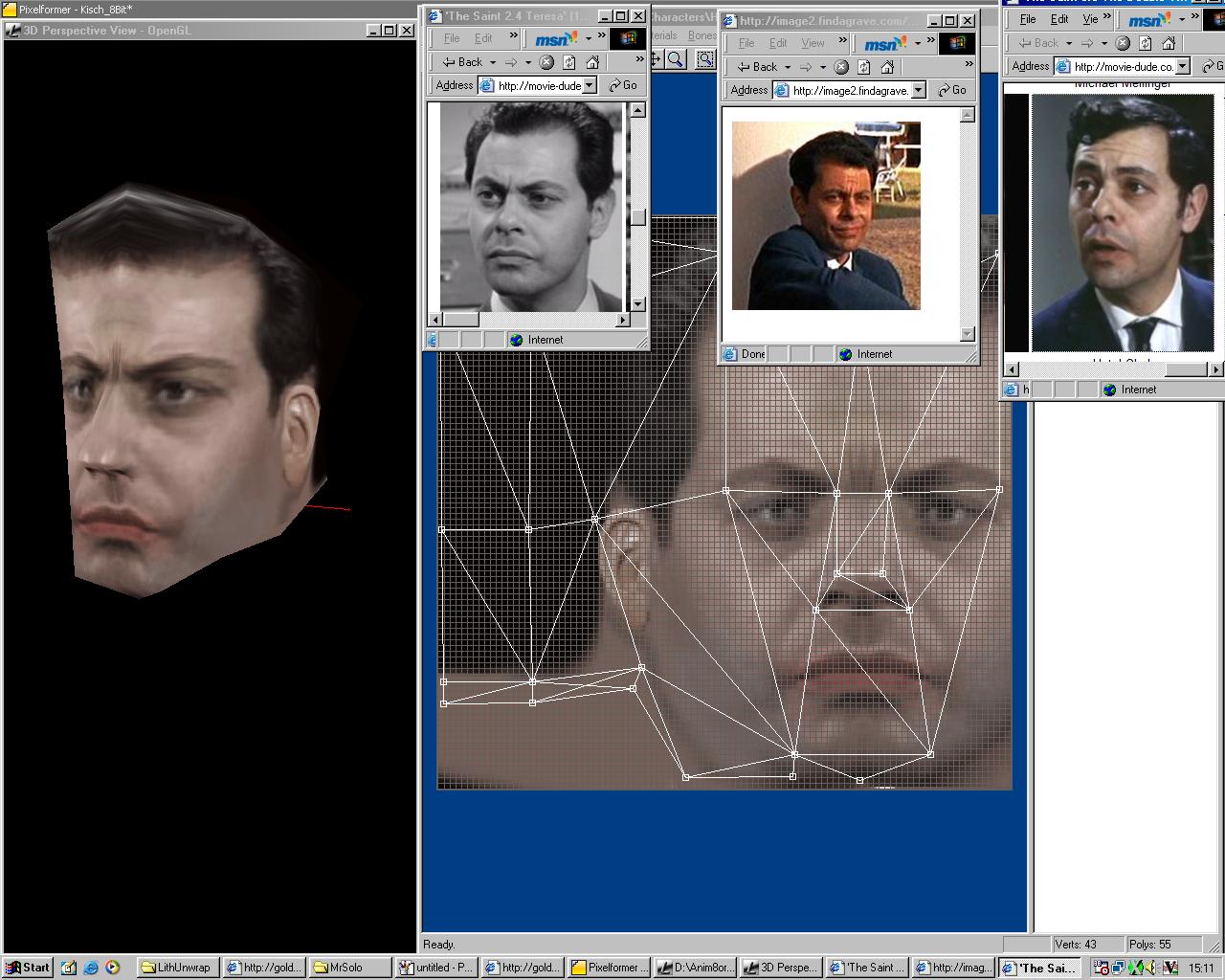Click vertical scrollbar thumb in The Saint 2.4 Teresa window
Screen dimensions: 1225x980
[637, 218]
